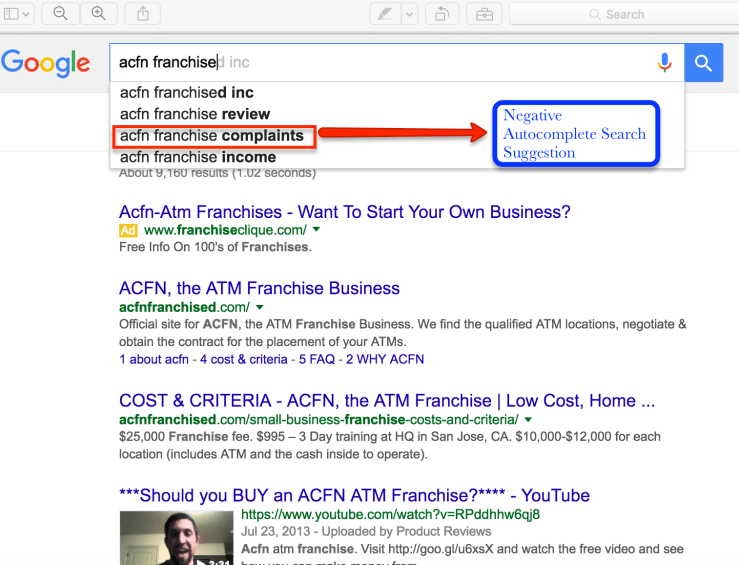Show the markup toolbox

[484, 14]
